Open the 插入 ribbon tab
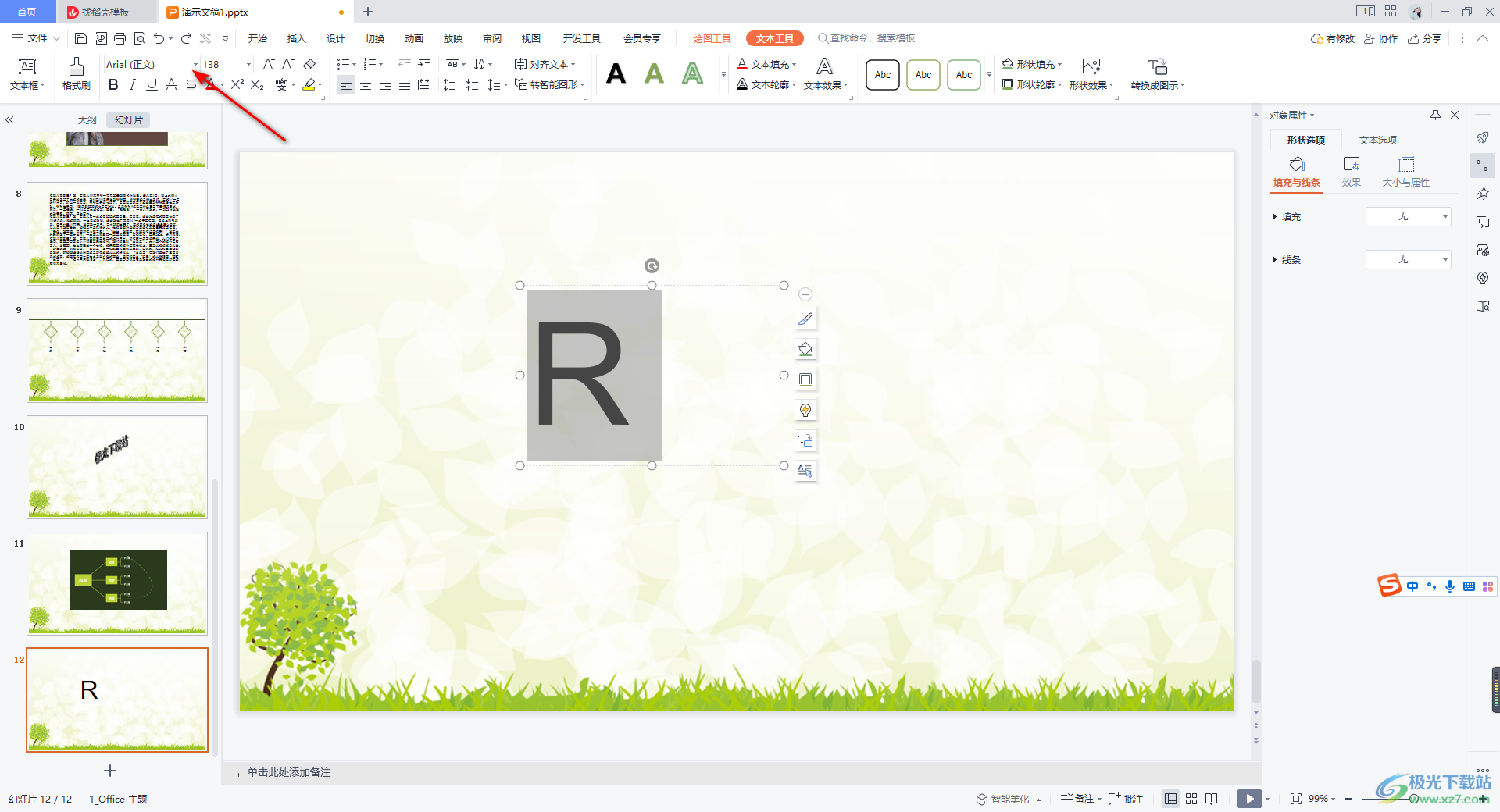 click(x=297, y=38)
